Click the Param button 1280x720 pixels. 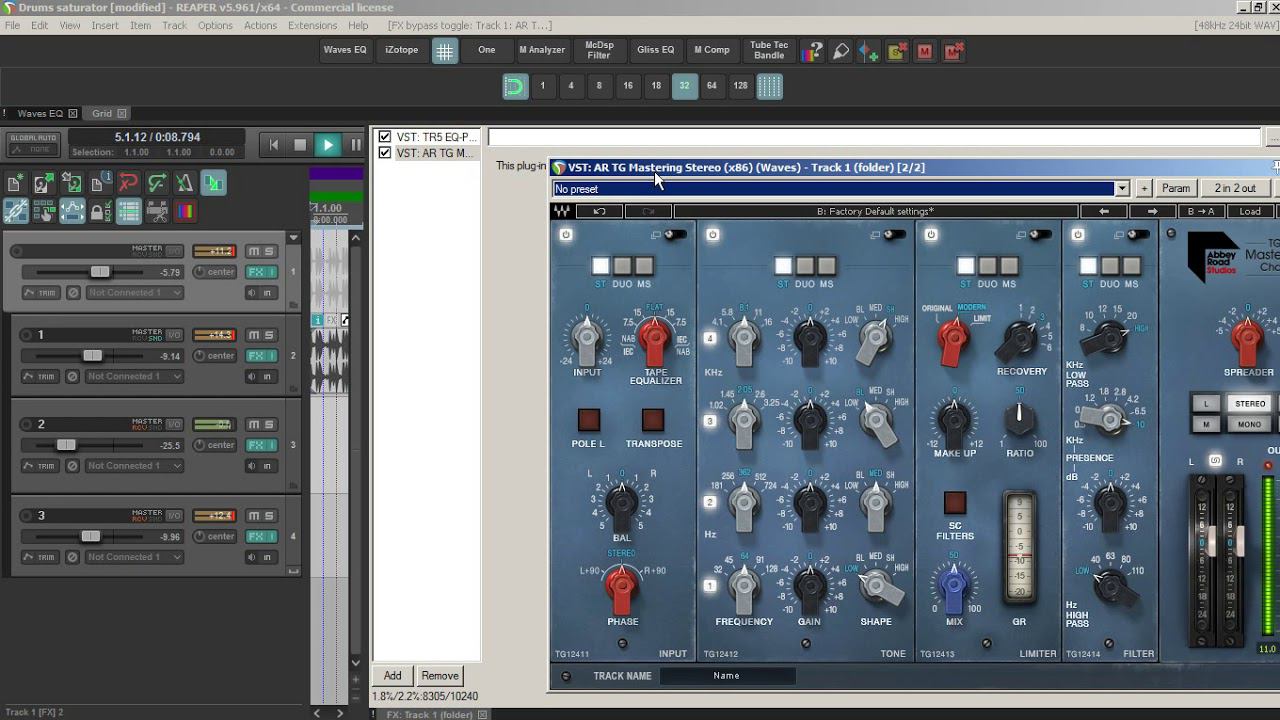pyautogui.click(x=1176, y=188)
